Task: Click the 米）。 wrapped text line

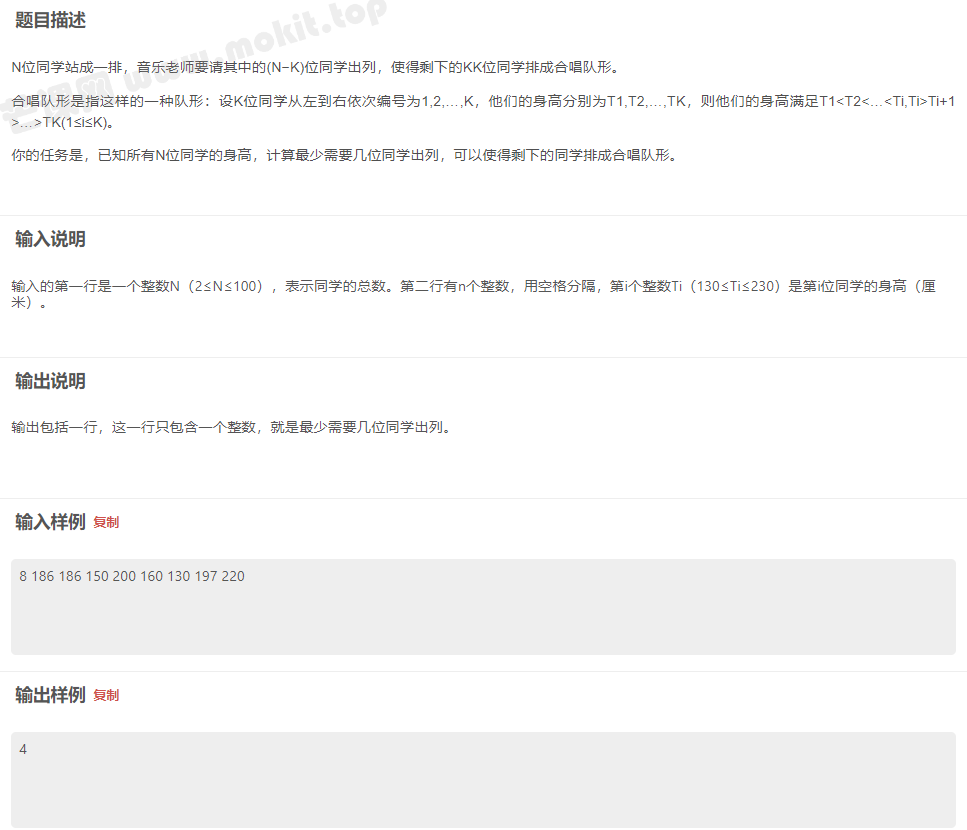Action: (28, 302)
